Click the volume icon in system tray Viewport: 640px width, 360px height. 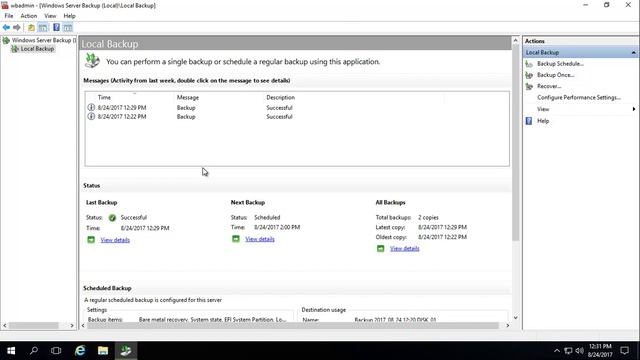pyautogui.click(x=580, y=351)
